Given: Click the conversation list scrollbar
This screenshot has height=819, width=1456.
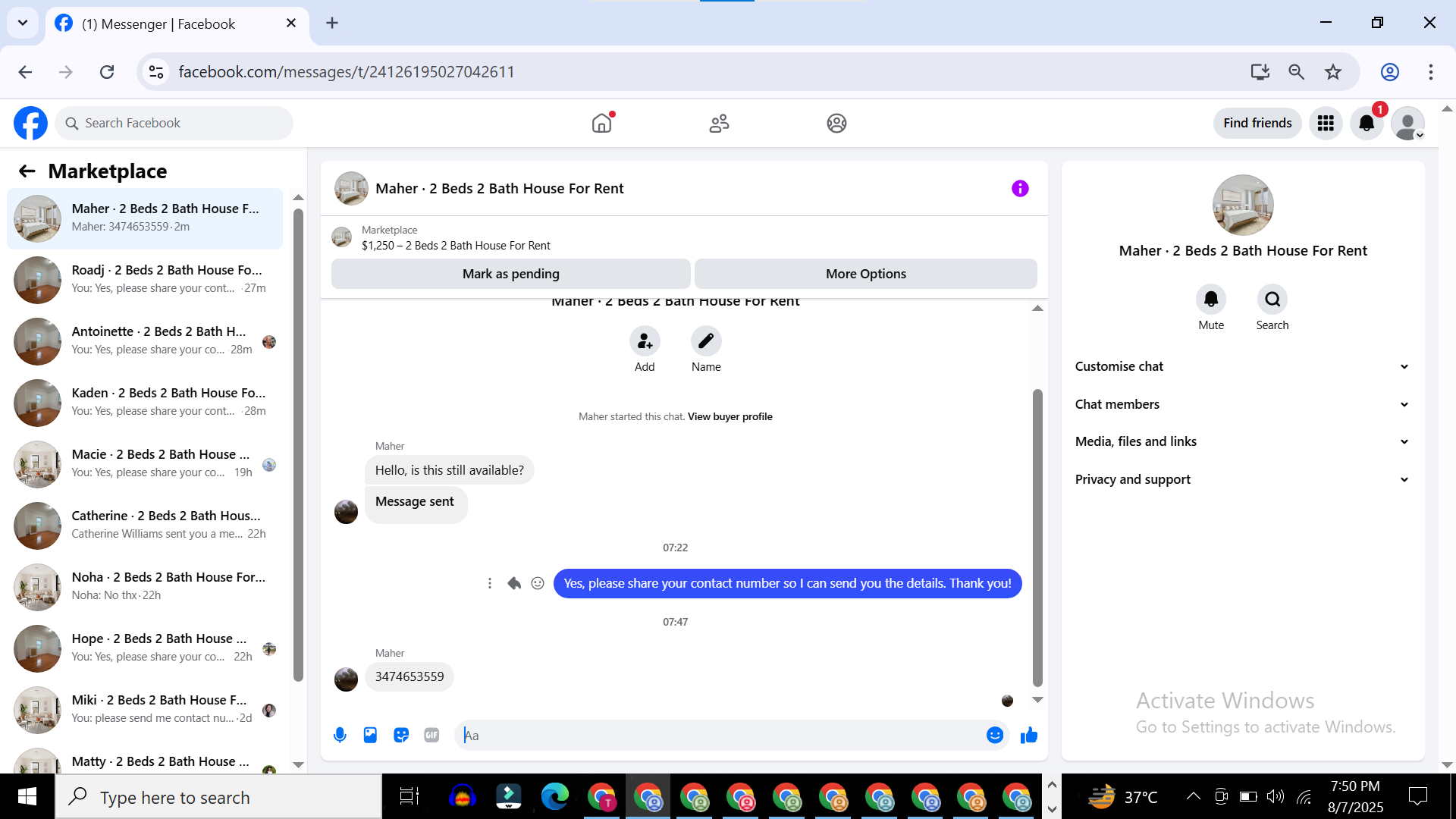Looking at the screenshot, I should [x=298, y=444].
